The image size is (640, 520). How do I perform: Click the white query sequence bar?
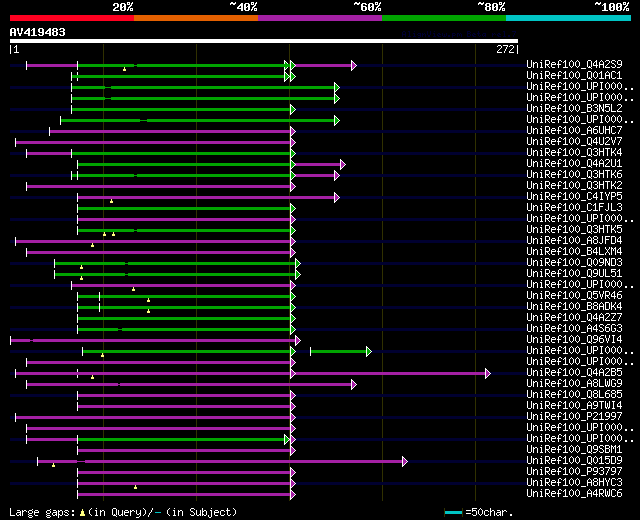tap(264, 41)
